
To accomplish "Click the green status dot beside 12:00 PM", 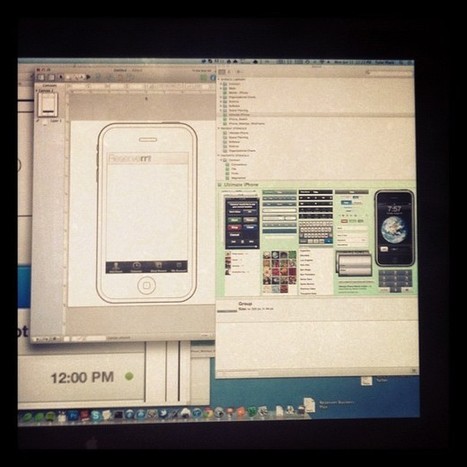I will coord(129,377).
